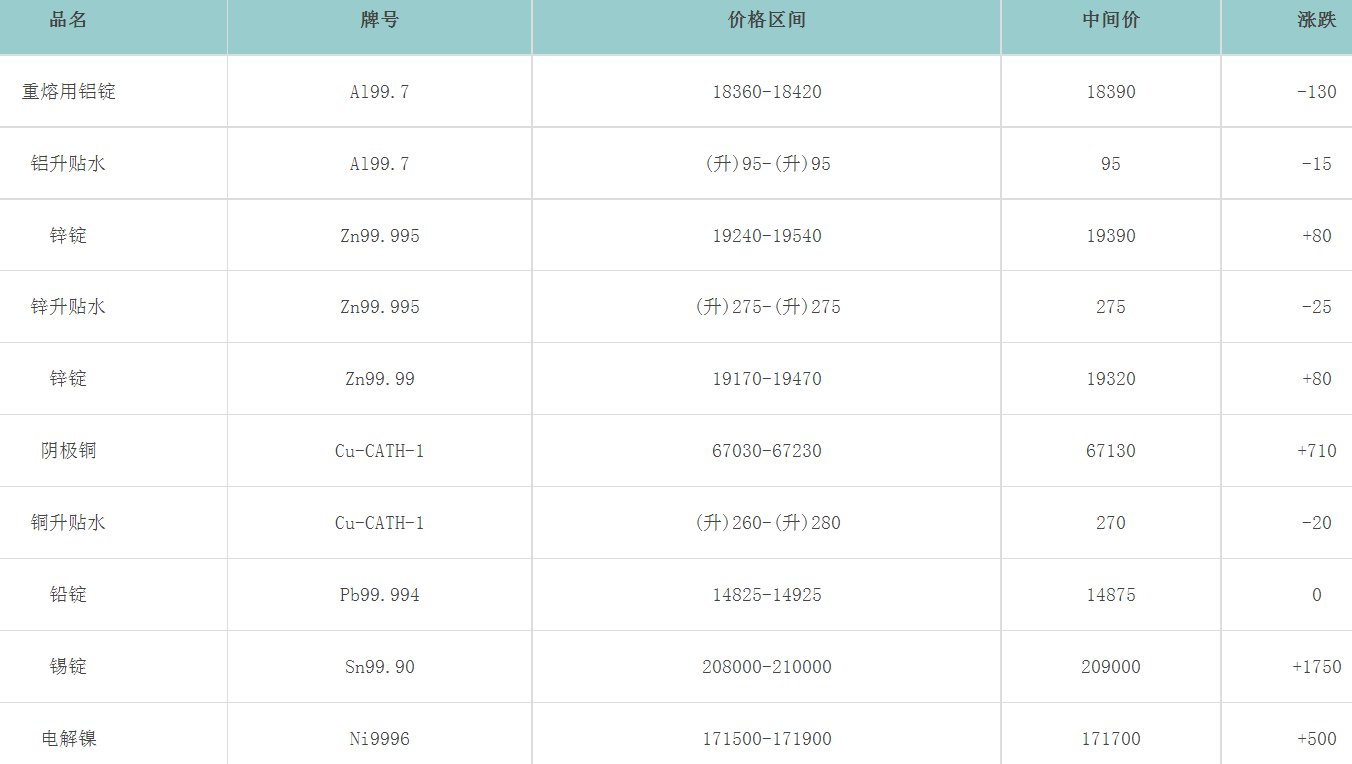Click the 阴极铜 product name
Image resolution: width=1352 pixels, height=764 pixels.
coord(68,451)
